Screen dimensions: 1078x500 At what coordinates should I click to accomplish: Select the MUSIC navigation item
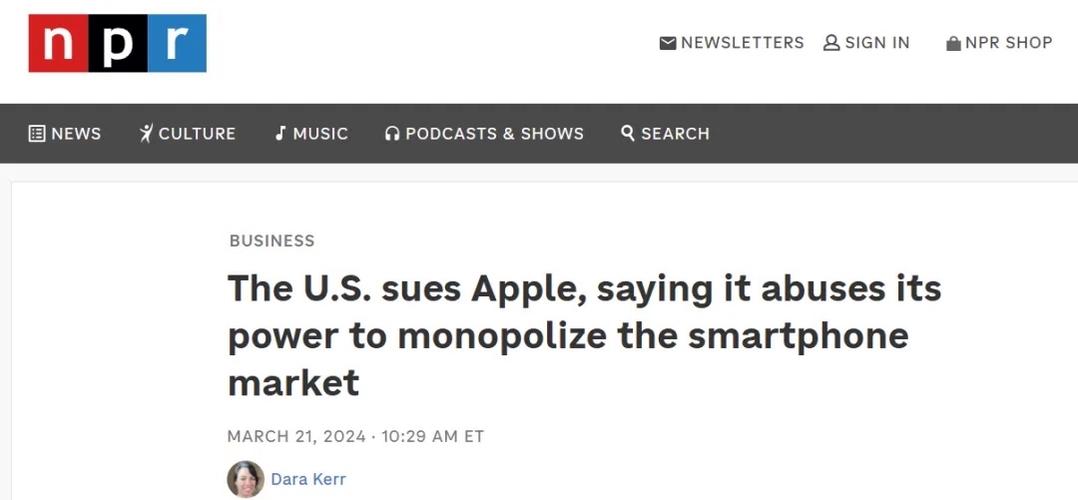click(311, 133)
